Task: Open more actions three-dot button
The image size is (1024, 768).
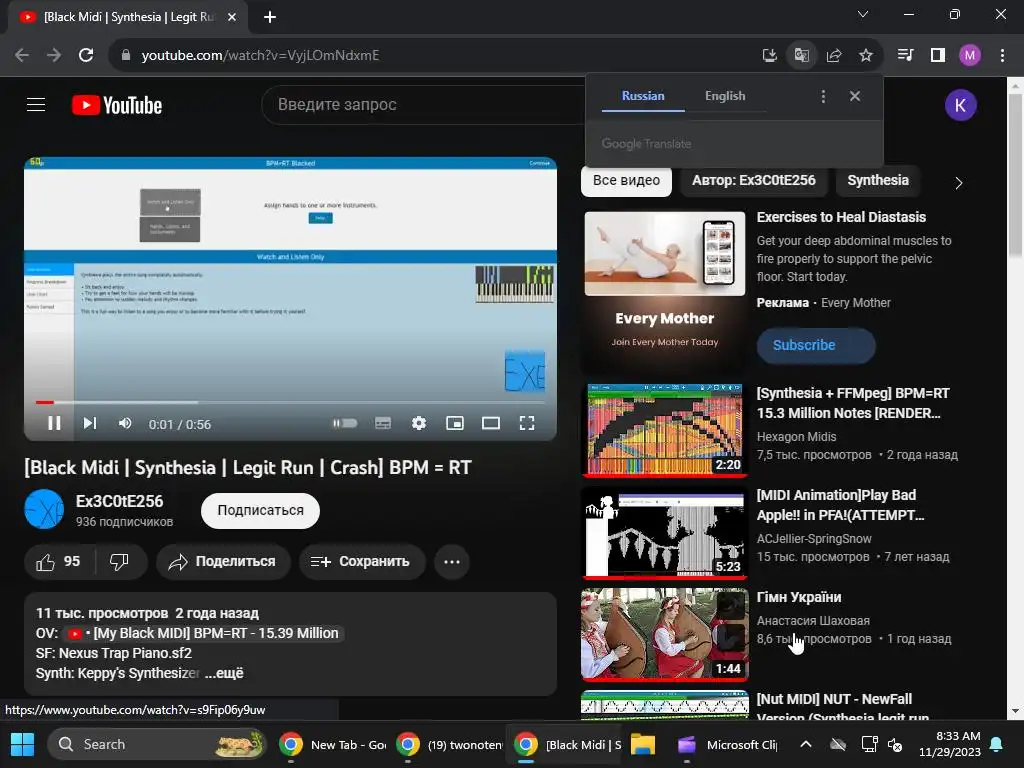Action: pyautogui.click(x=452, y=562)
